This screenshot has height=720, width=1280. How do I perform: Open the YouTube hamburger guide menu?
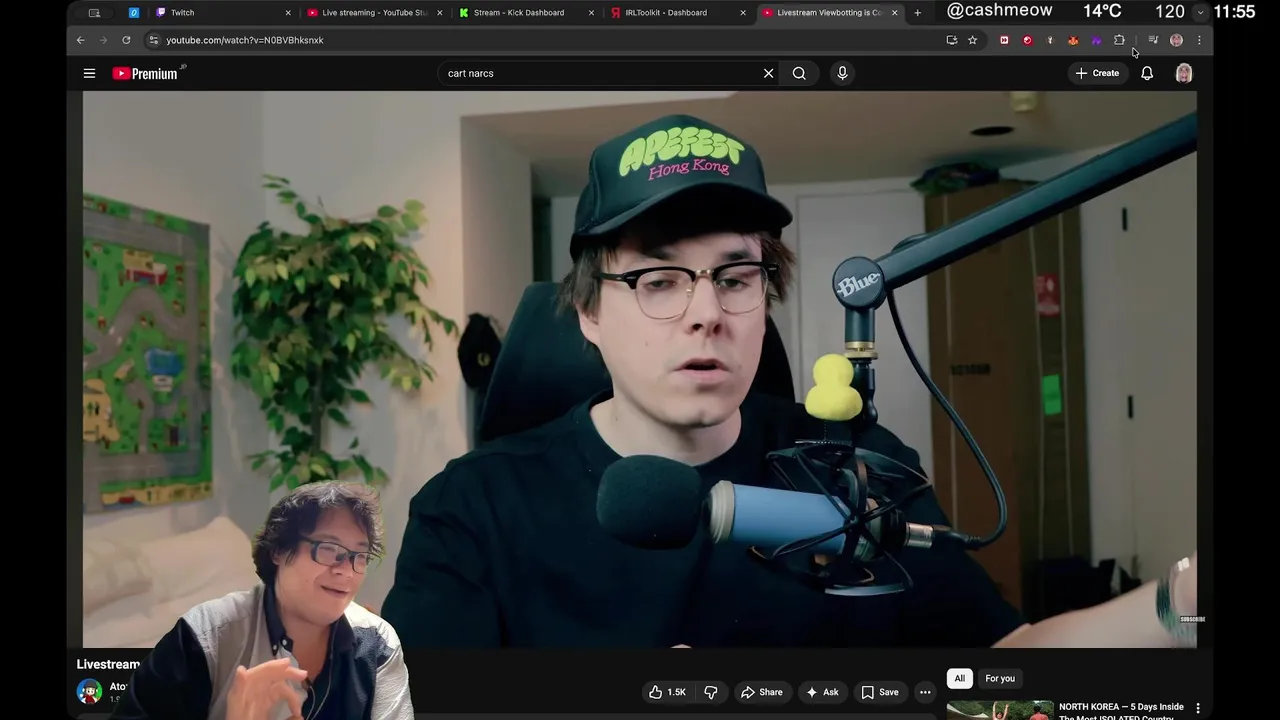tap(89, 73)
